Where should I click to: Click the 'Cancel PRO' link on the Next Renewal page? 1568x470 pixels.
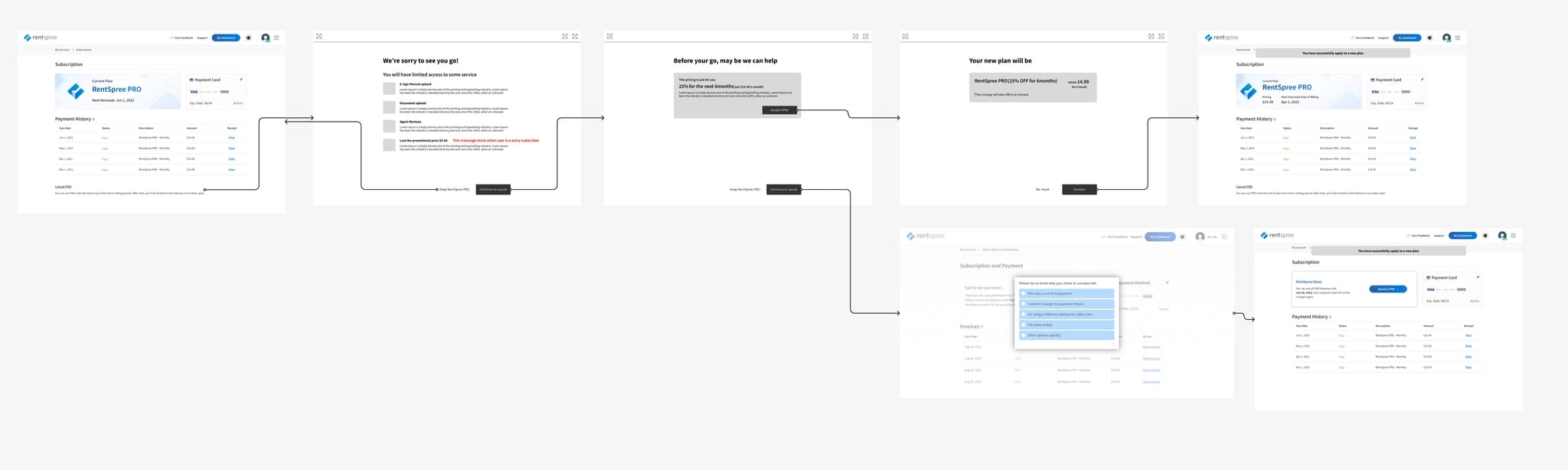tap(63, 187)
